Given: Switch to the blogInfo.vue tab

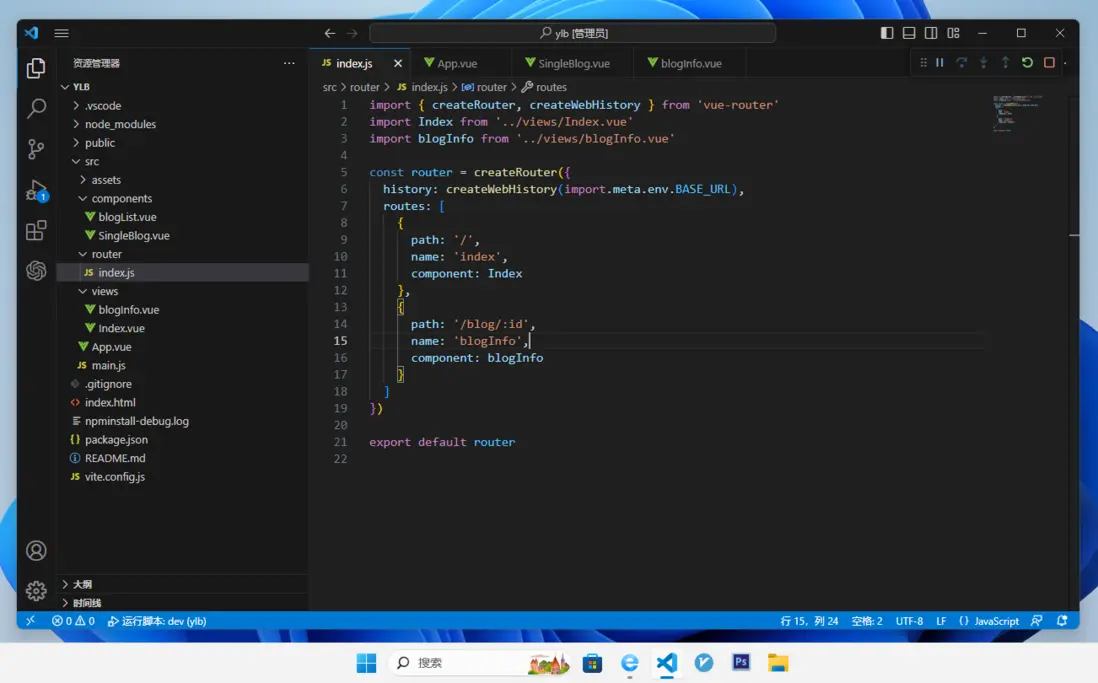Looking at the screenshot, I should pyautogui.click(x=690, y=63).
